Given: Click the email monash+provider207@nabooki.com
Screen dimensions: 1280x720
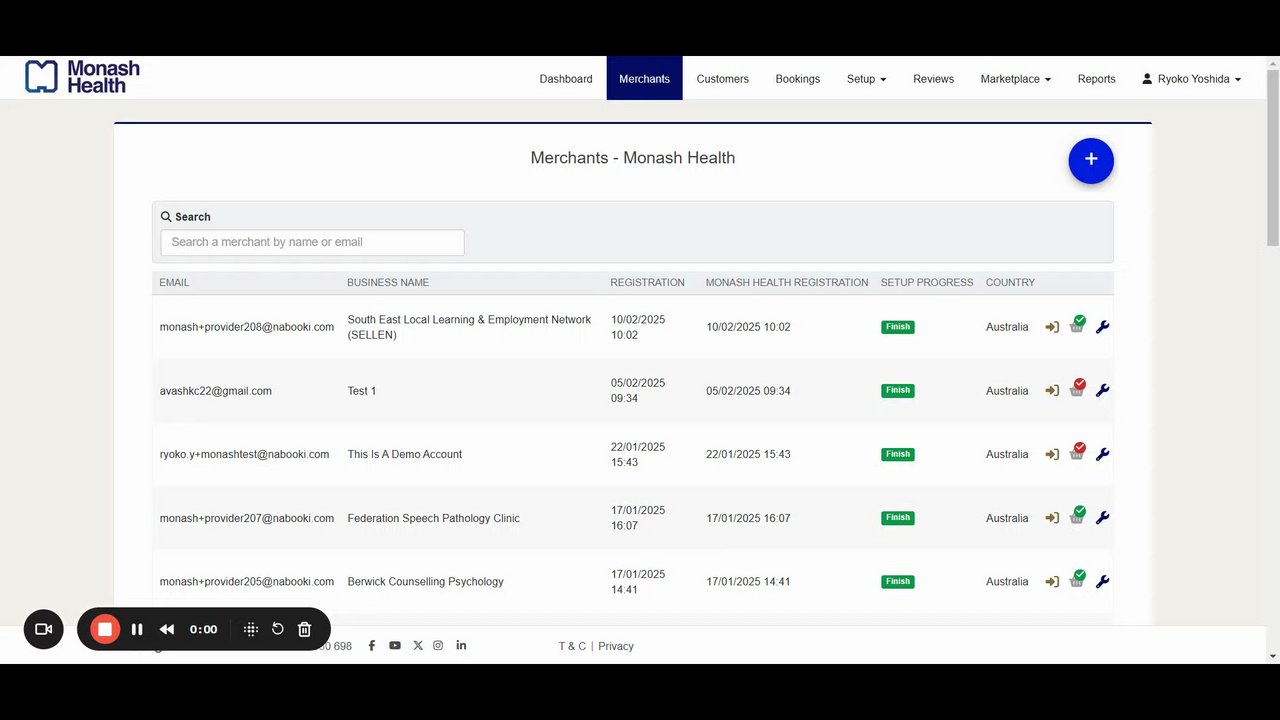Looking at the screenshot, I should point(247,518).
